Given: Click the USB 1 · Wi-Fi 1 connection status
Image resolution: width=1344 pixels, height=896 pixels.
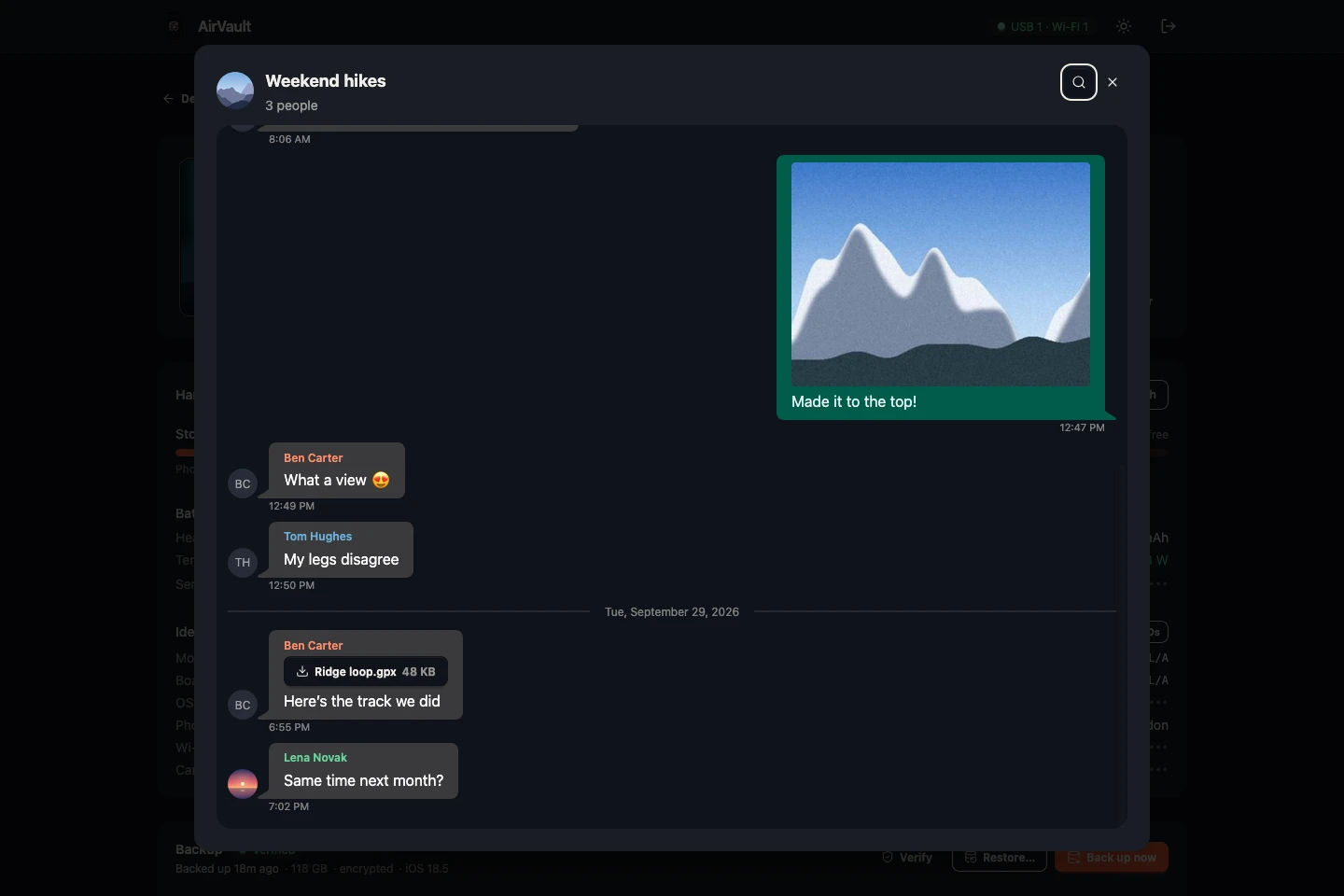Looking at the screenshot, I should pyautogui.click(x=1043, y=26).
